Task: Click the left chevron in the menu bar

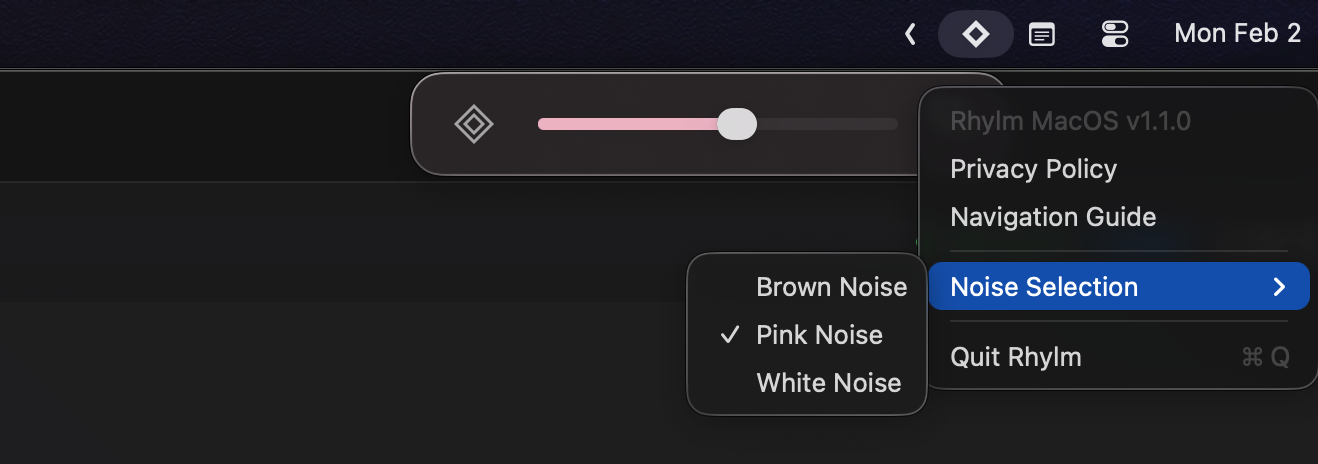Action: [x=910, y=34]
